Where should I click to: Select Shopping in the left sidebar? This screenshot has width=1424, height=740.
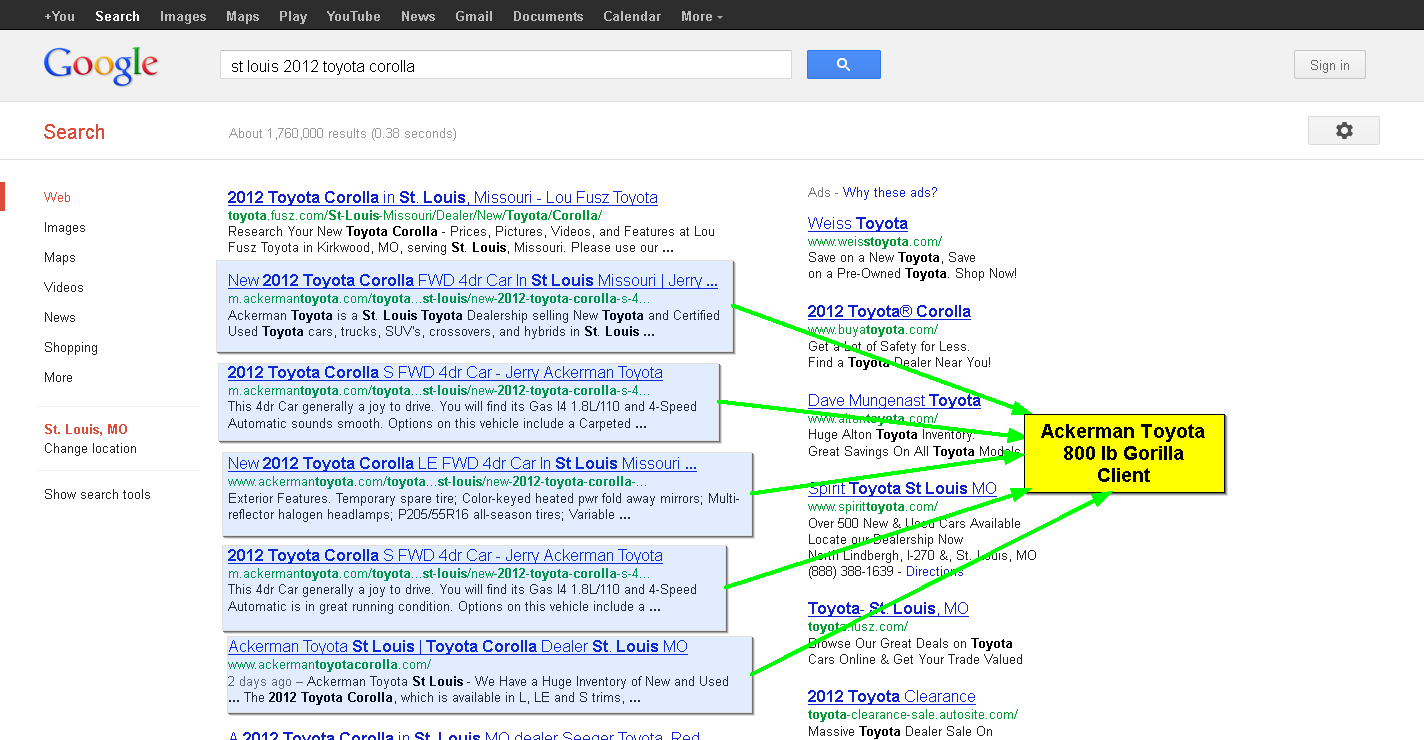(71, 347)
